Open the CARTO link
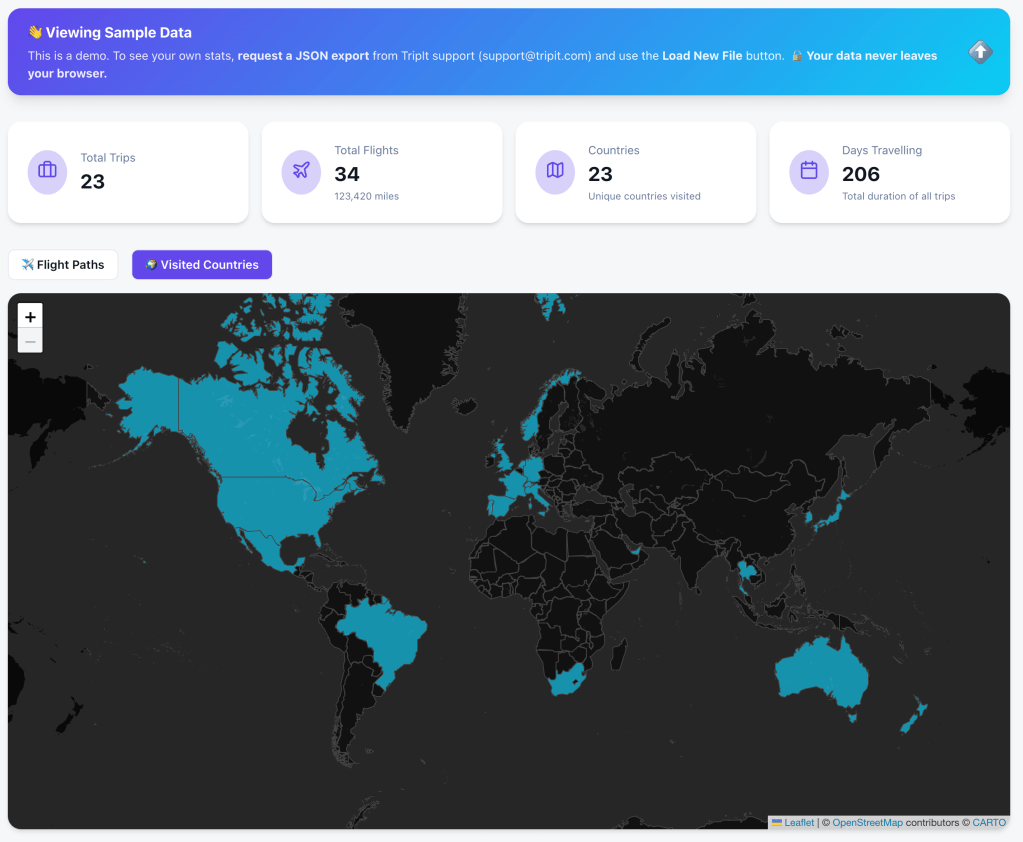1023x842 pixels. pyautogui.click(x=989, y=822)
